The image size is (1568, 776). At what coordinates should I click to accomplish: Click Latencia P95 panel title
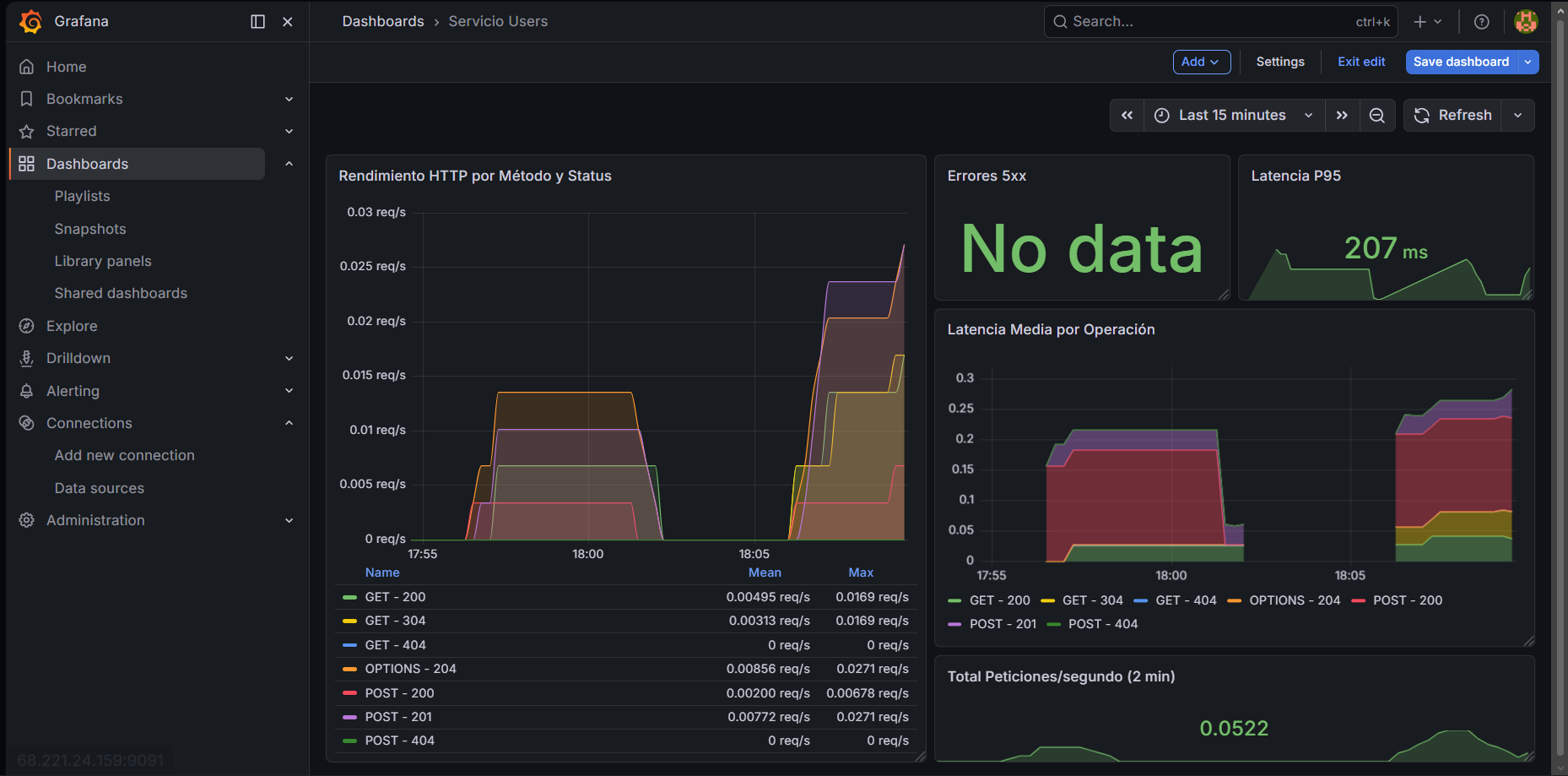[1295, 176]
